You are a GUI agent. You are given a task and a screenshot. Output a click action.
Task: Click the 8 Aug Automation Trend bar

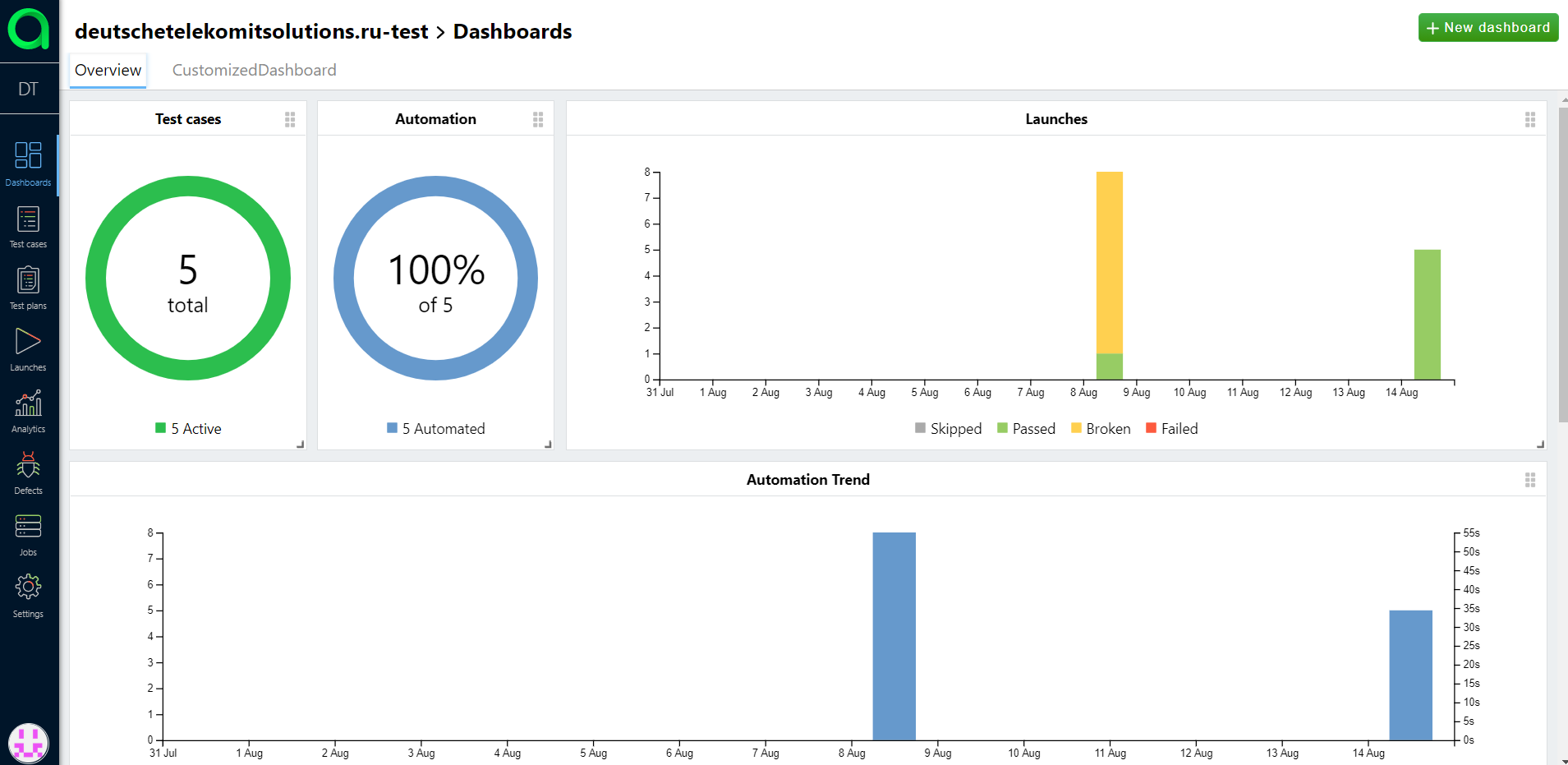(894, 636)
